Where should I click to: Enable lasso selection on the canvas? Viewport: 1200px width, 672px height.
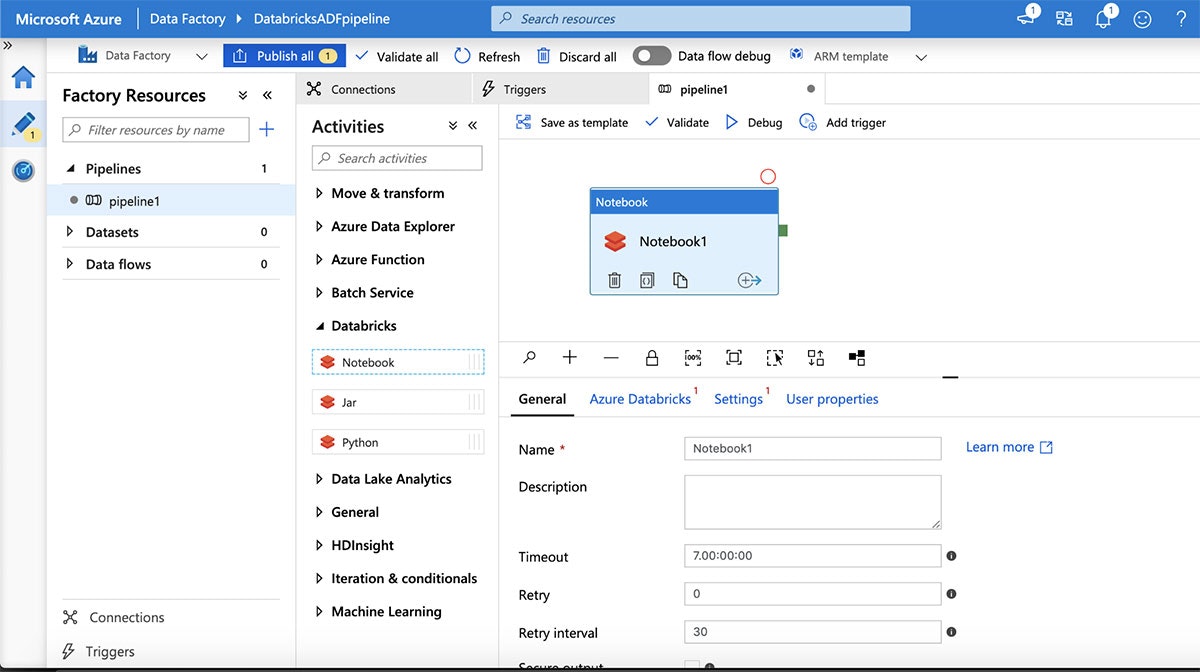tap(775, 357)
